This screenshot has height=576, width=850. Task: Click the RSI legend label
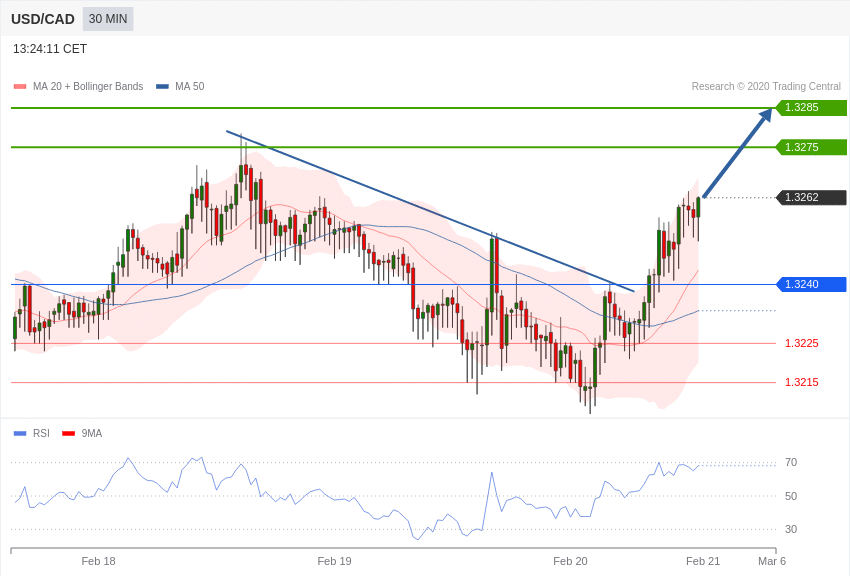[41, 433]
